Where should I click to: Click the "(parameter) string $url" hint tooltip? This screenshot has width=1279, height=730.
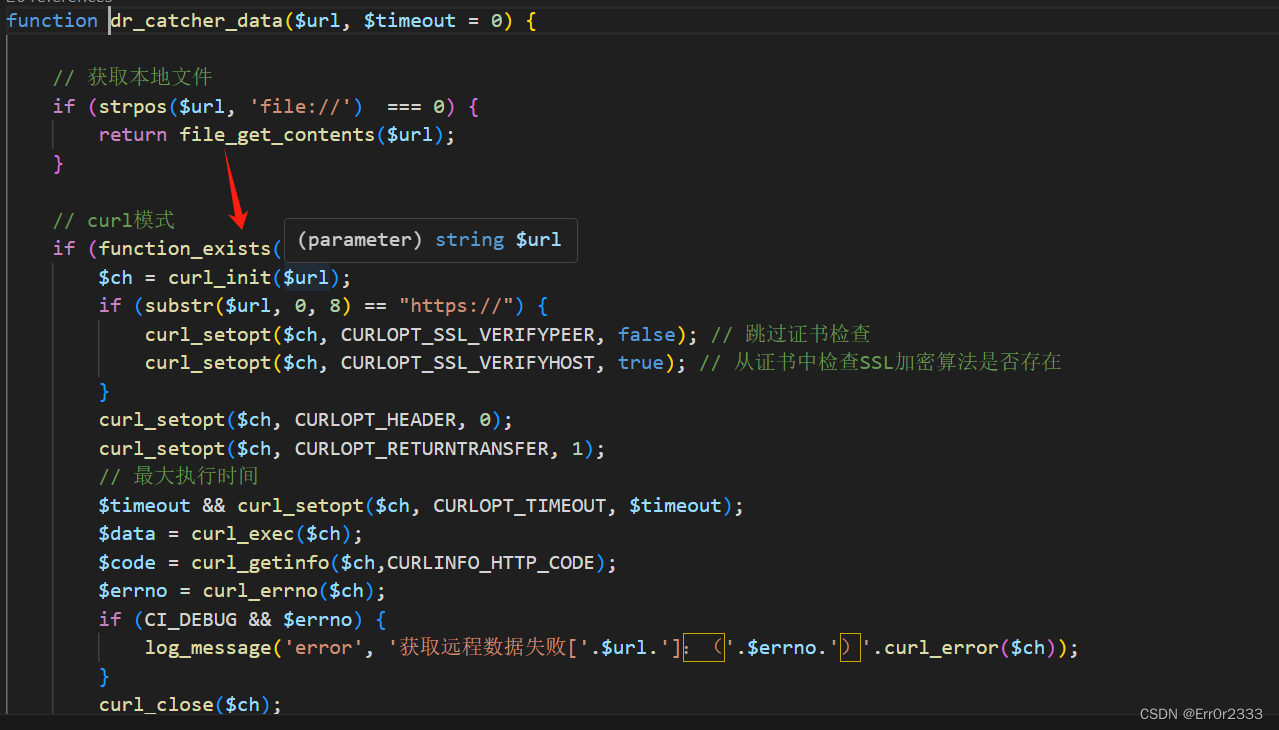430,240
